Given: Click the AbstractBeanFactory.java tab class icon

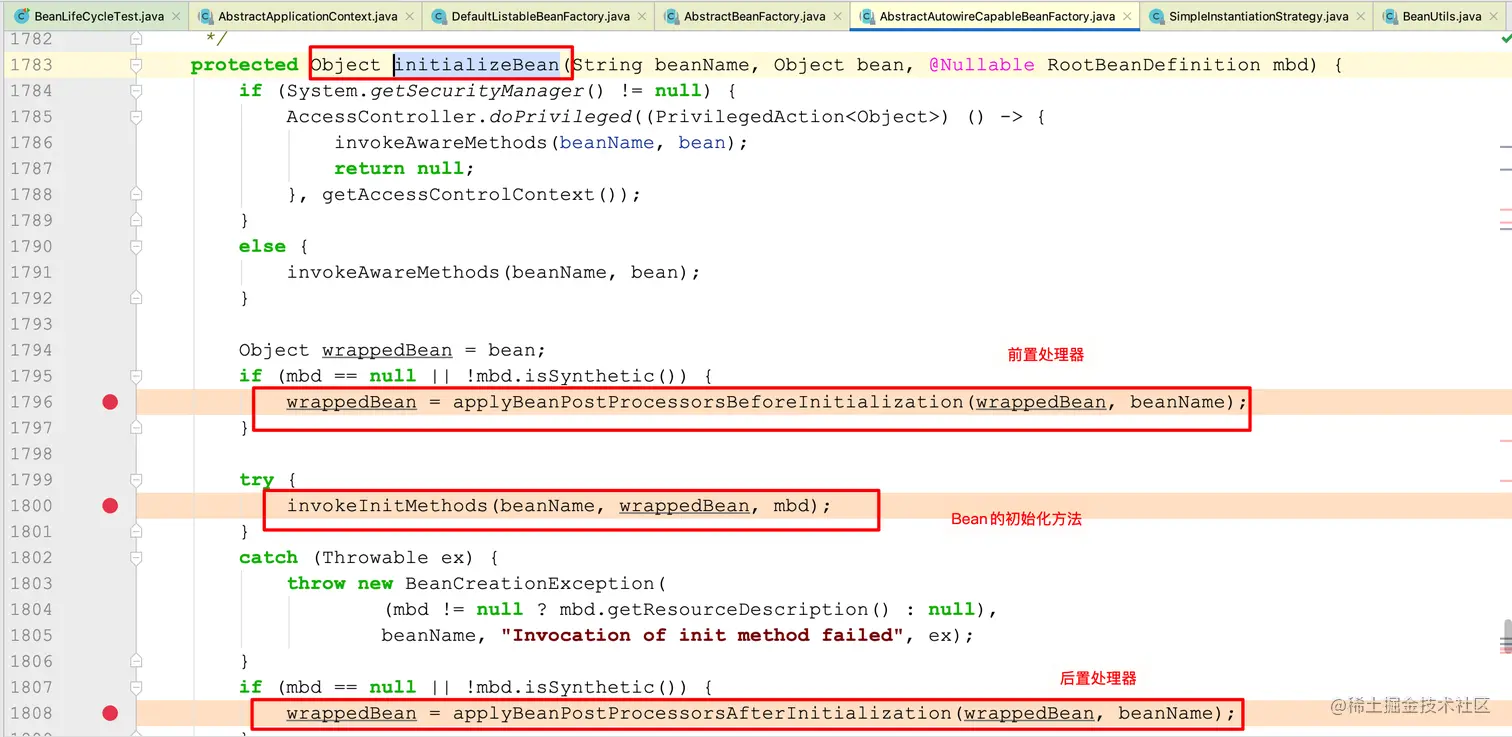Looking at the screenshot, I should click(671, 16).
